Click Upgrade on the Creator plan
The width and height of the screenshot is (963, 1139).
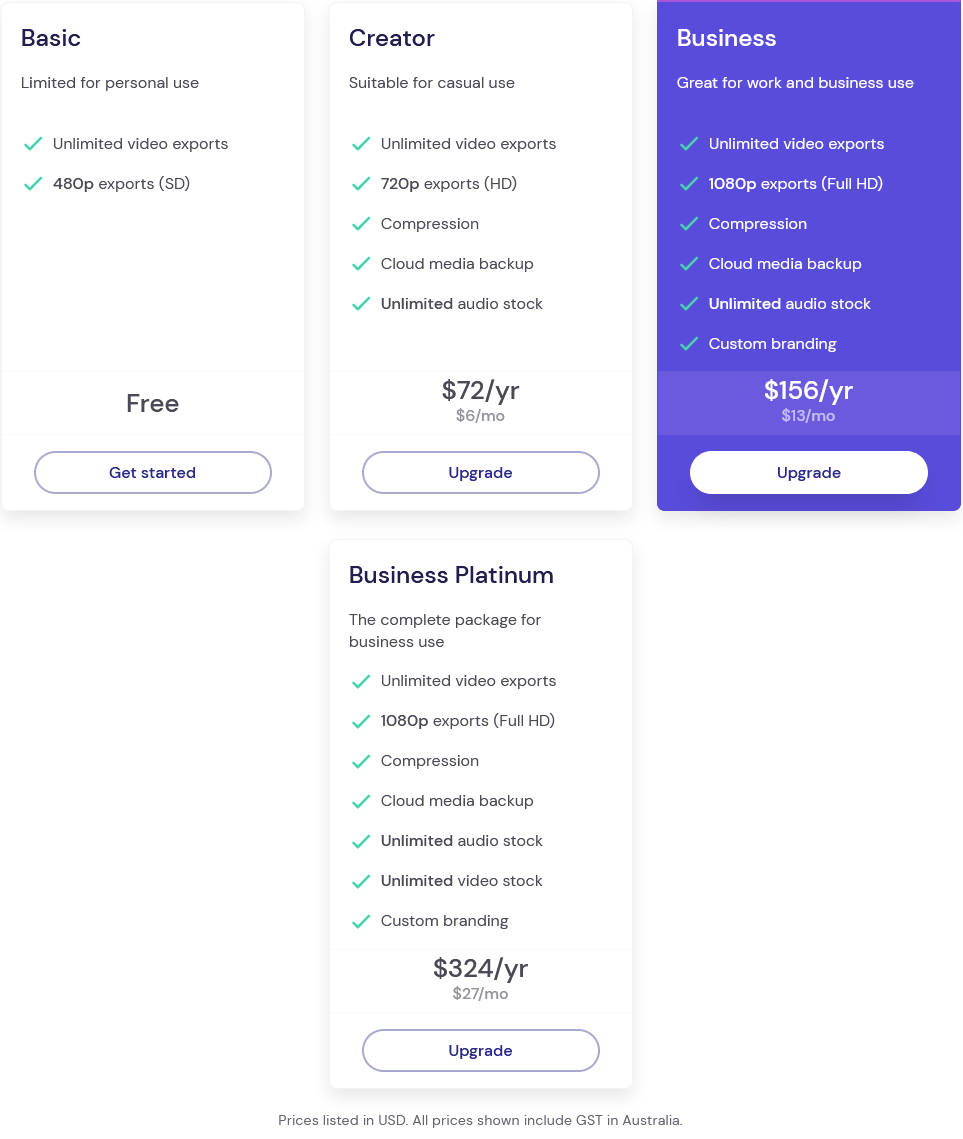point(480,471)
